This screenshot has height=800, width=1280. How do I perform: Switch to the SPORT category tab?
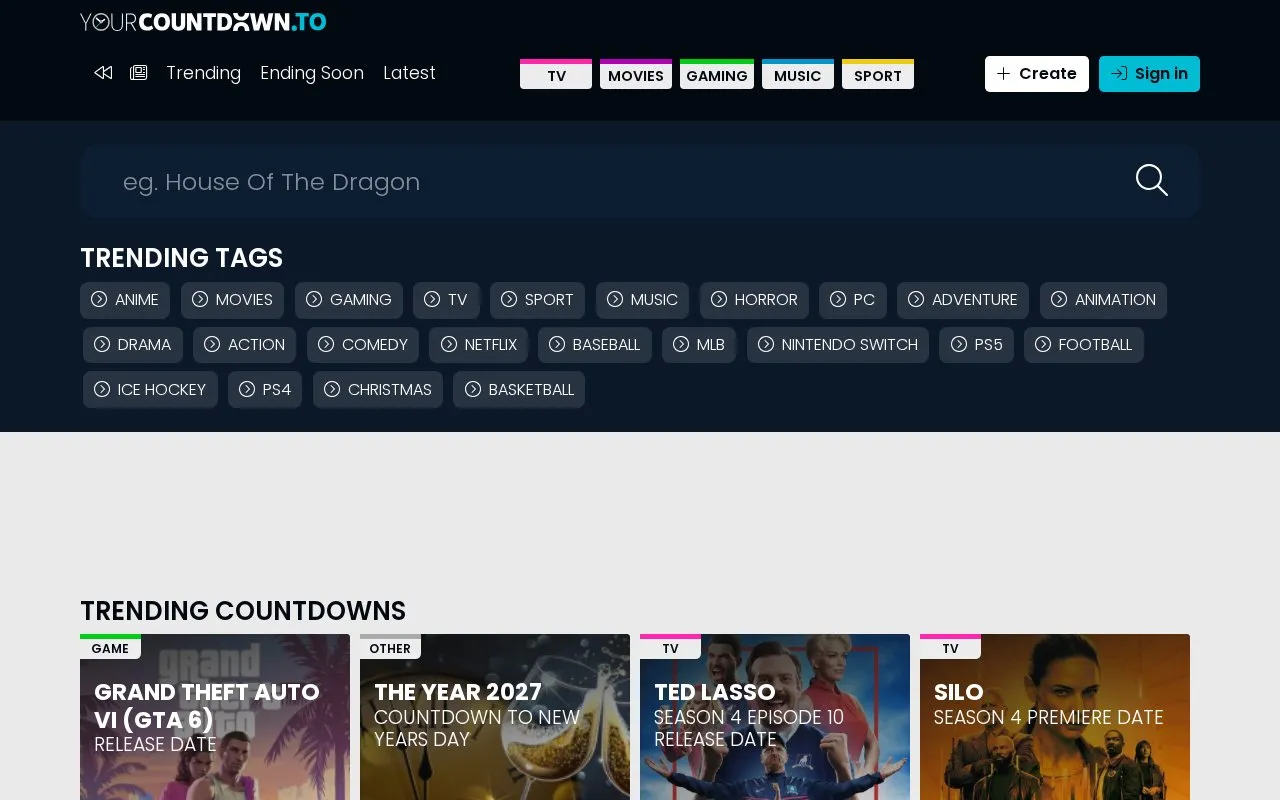[x=878, y=75]
